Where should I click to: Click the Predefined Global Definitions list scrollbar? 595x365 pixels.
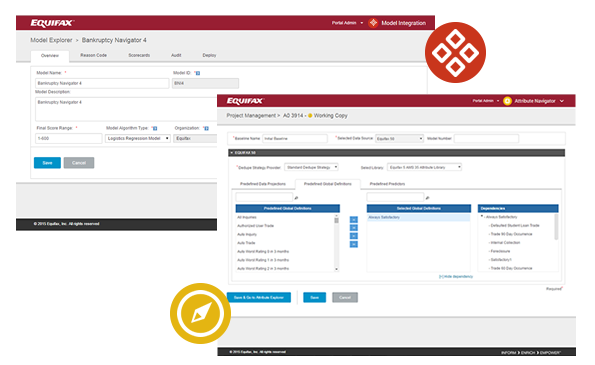tap(337, 243)
